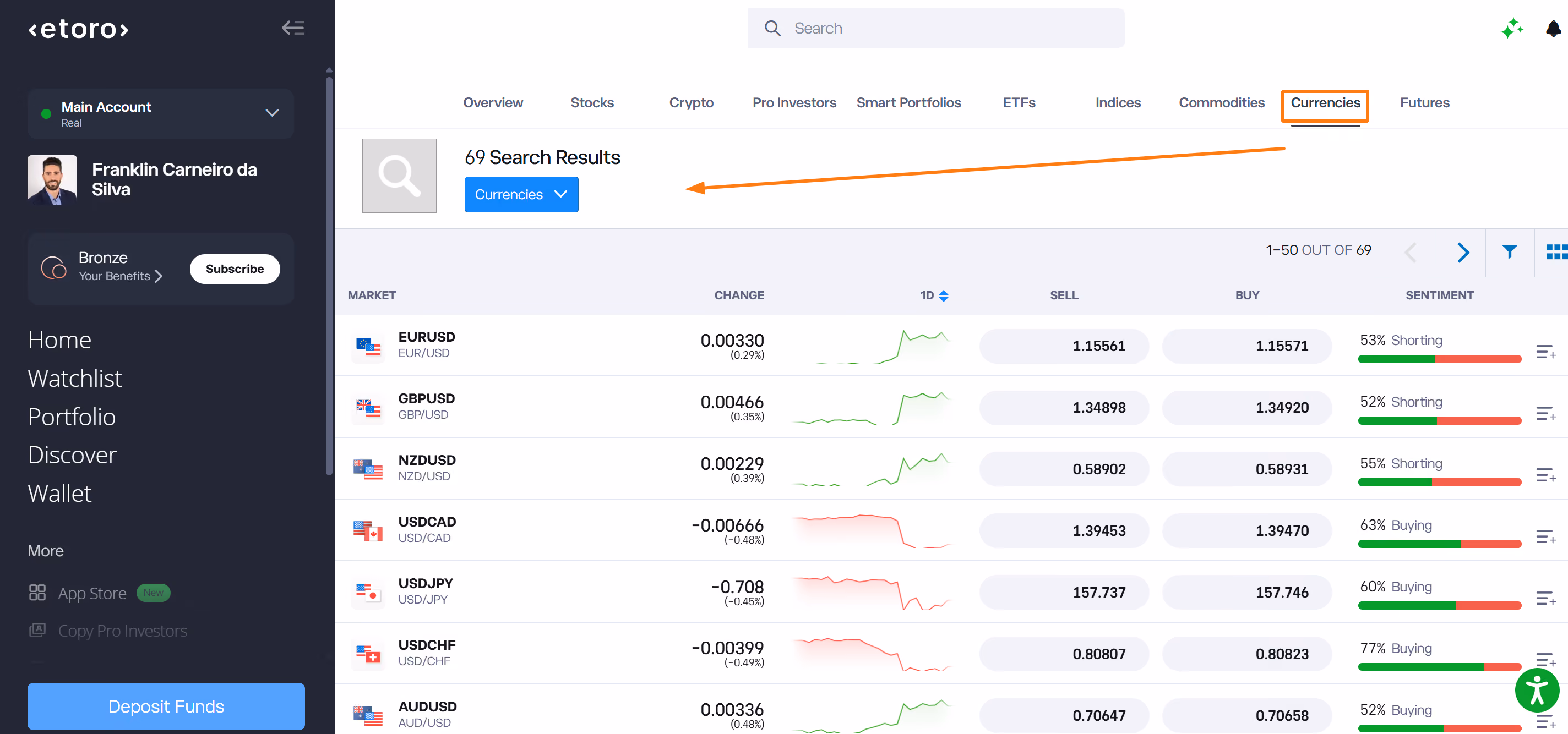This screenshot has height=734, width=1568.
Task: Click USDCAD buy price 1.39470
Action: (x=1246, y=531)
